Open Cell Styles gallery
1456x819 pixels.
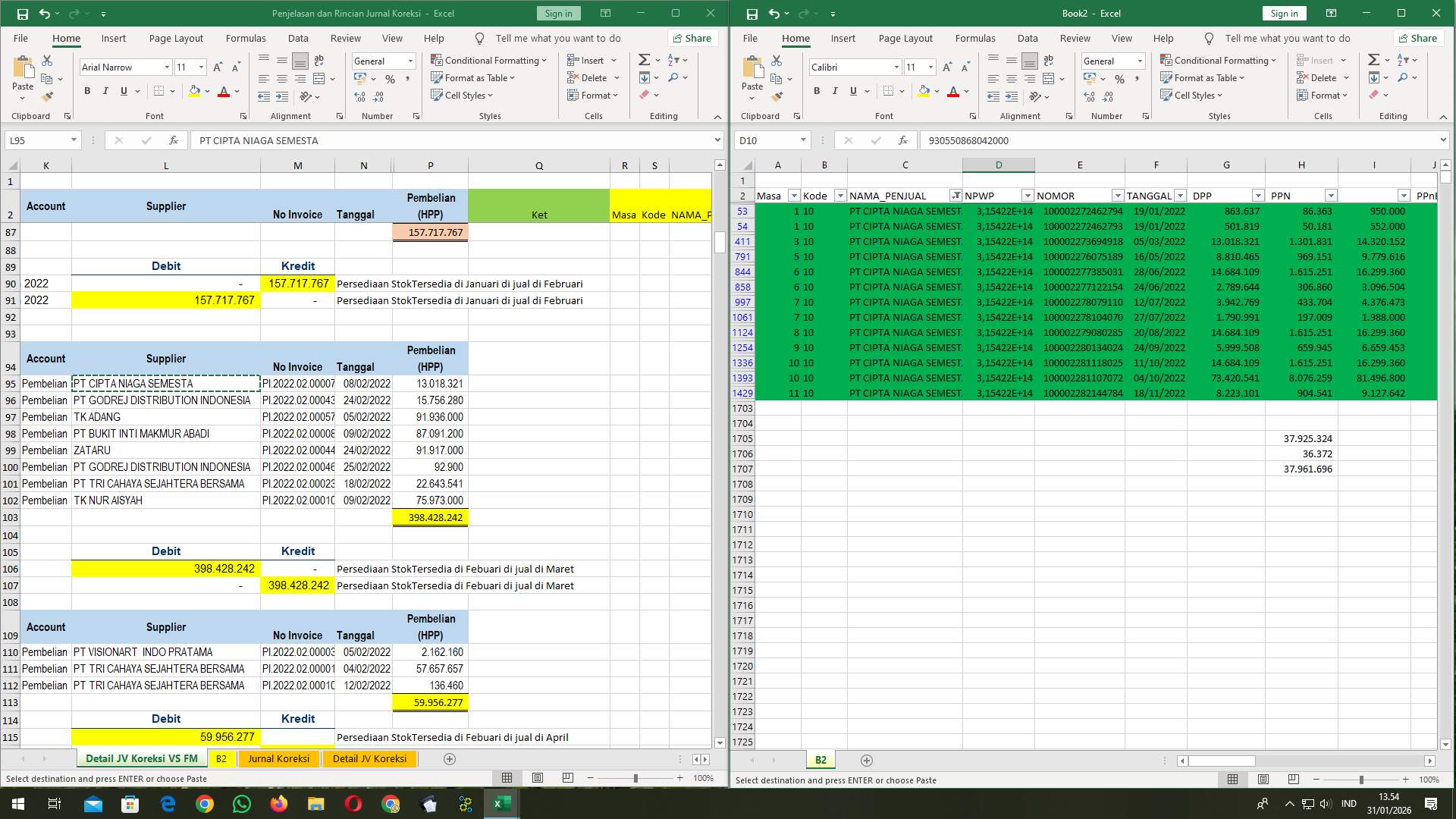[463, 96]
